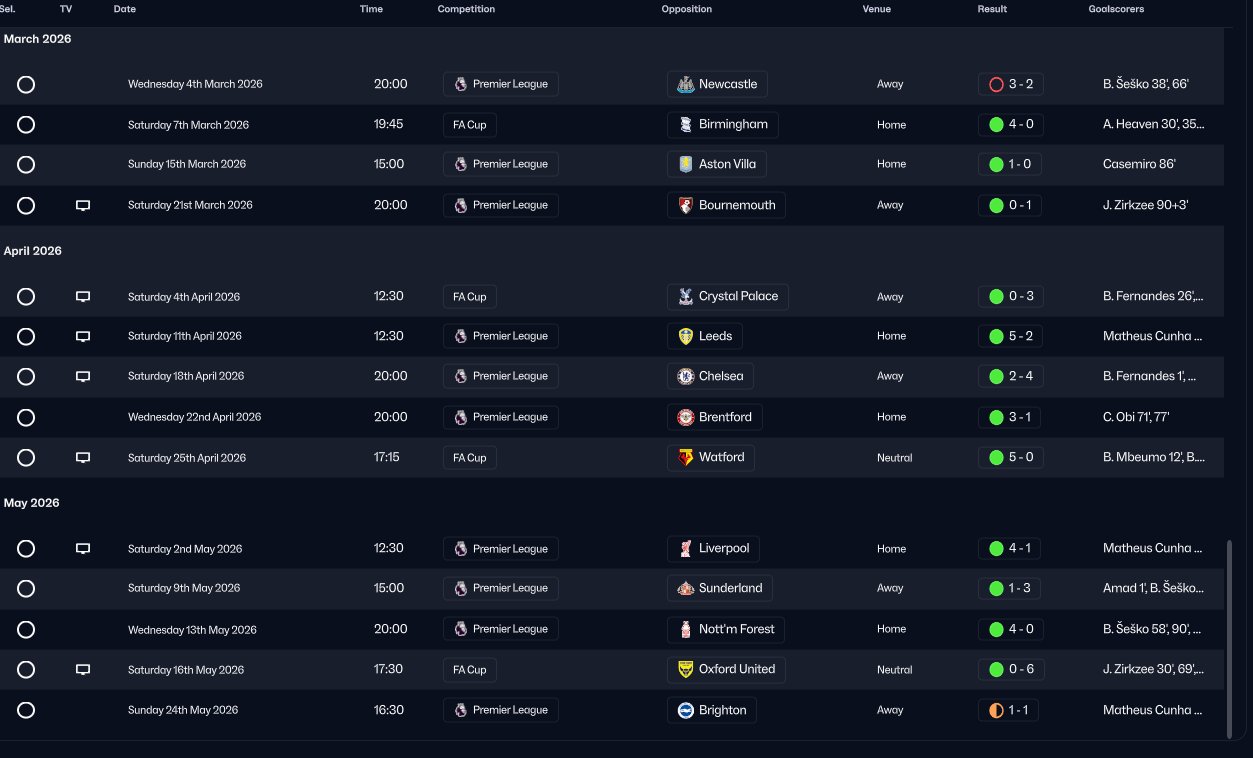Click the Aston Villa club crest icon

tap(685, 164)
